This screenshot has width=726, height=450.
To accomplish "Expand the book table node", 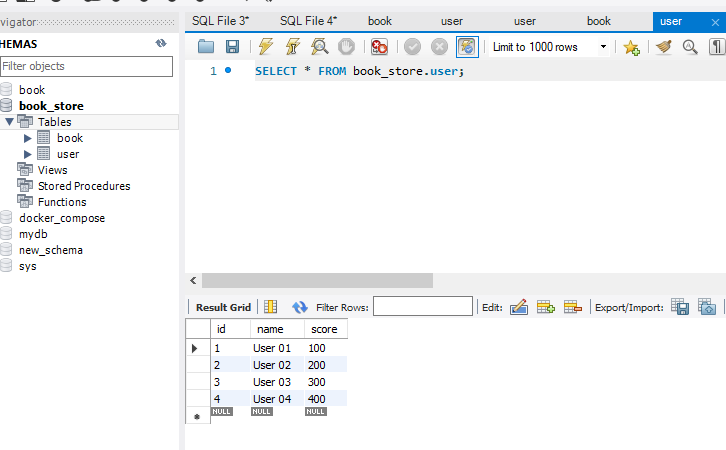I will (27, 138).
